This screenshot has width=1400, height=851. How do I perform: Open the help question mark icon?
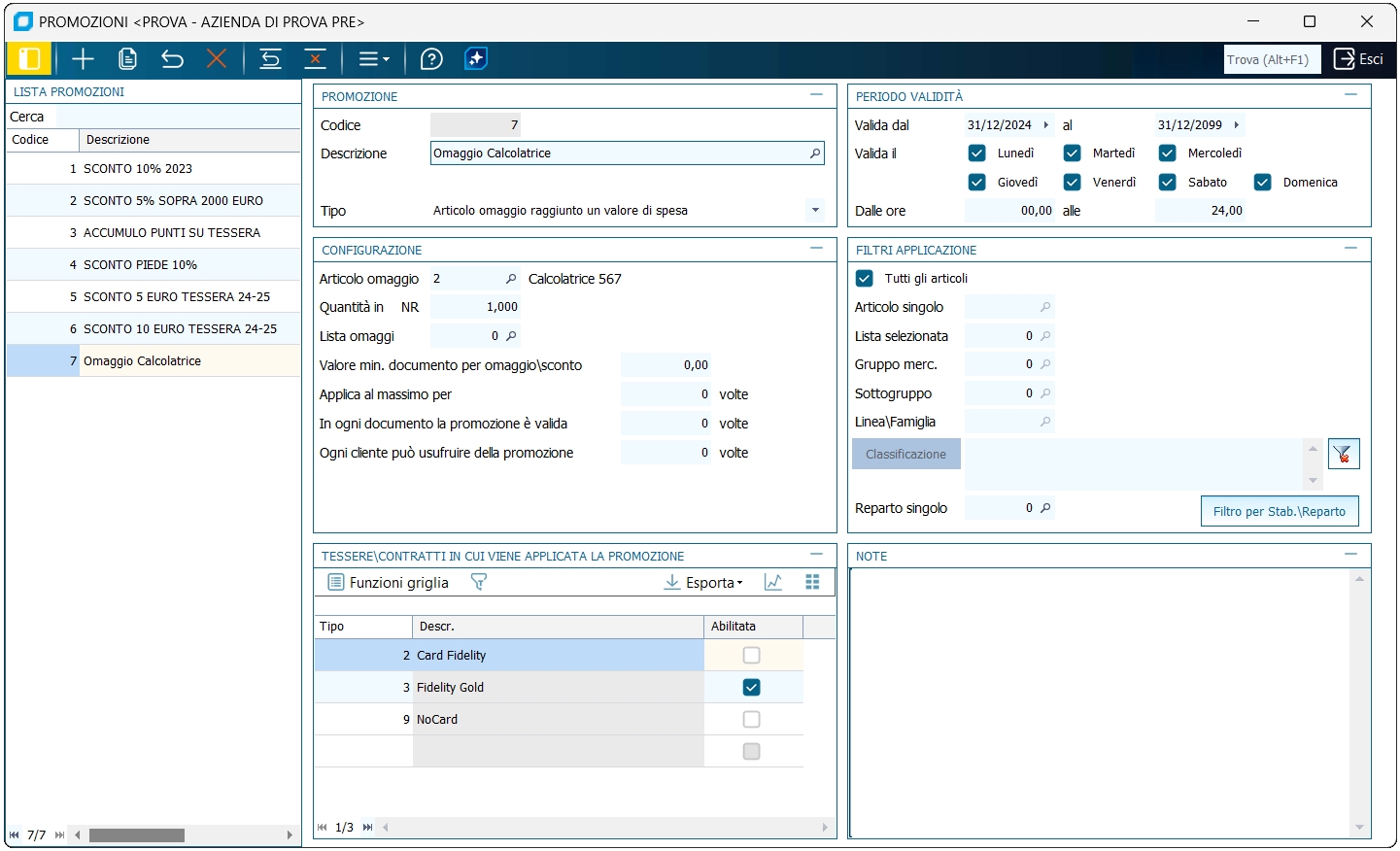[x=431, y=59]
